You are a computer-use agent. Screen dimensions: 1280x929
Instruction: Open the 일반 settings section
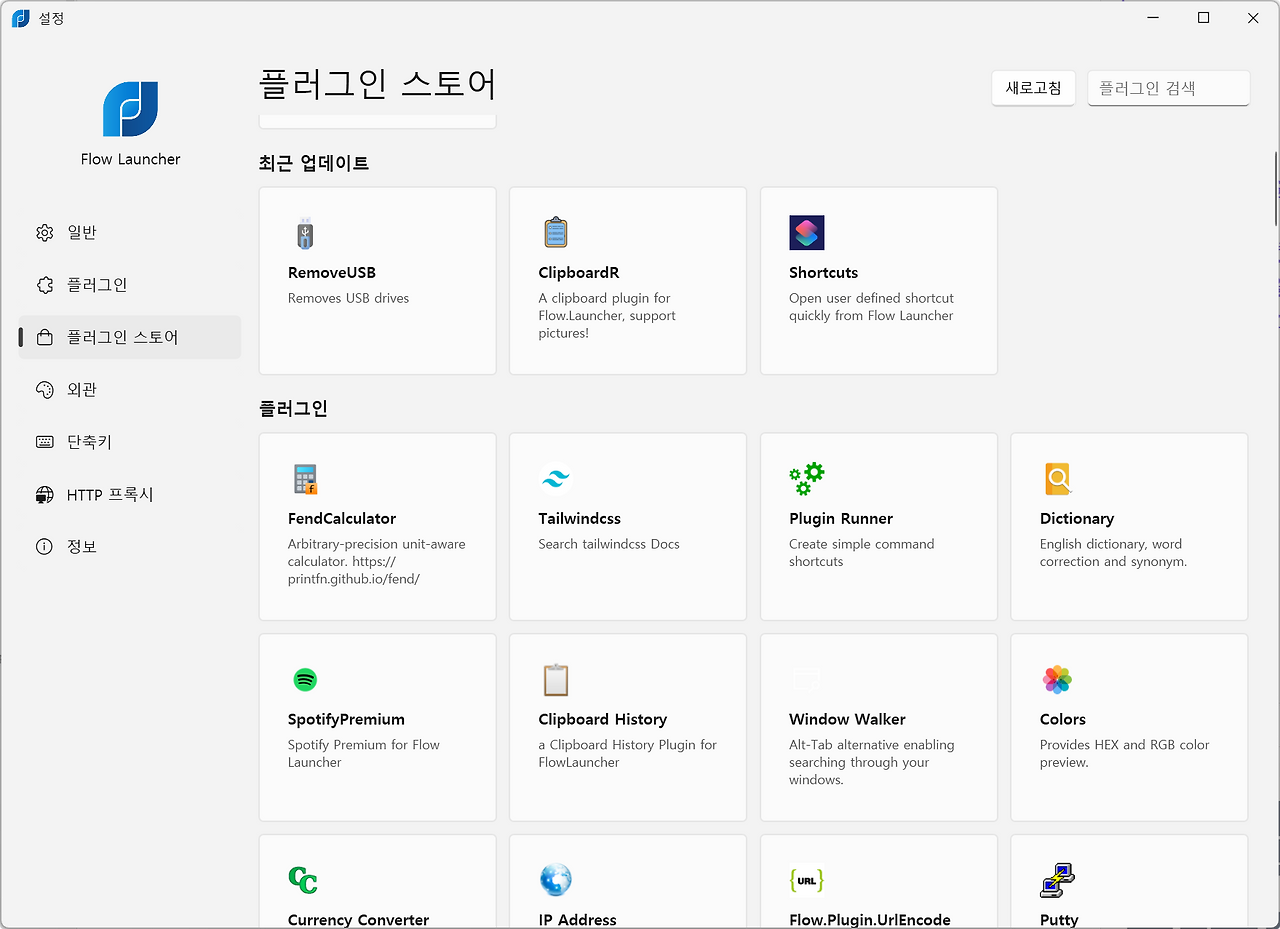(x=130, y=233)
